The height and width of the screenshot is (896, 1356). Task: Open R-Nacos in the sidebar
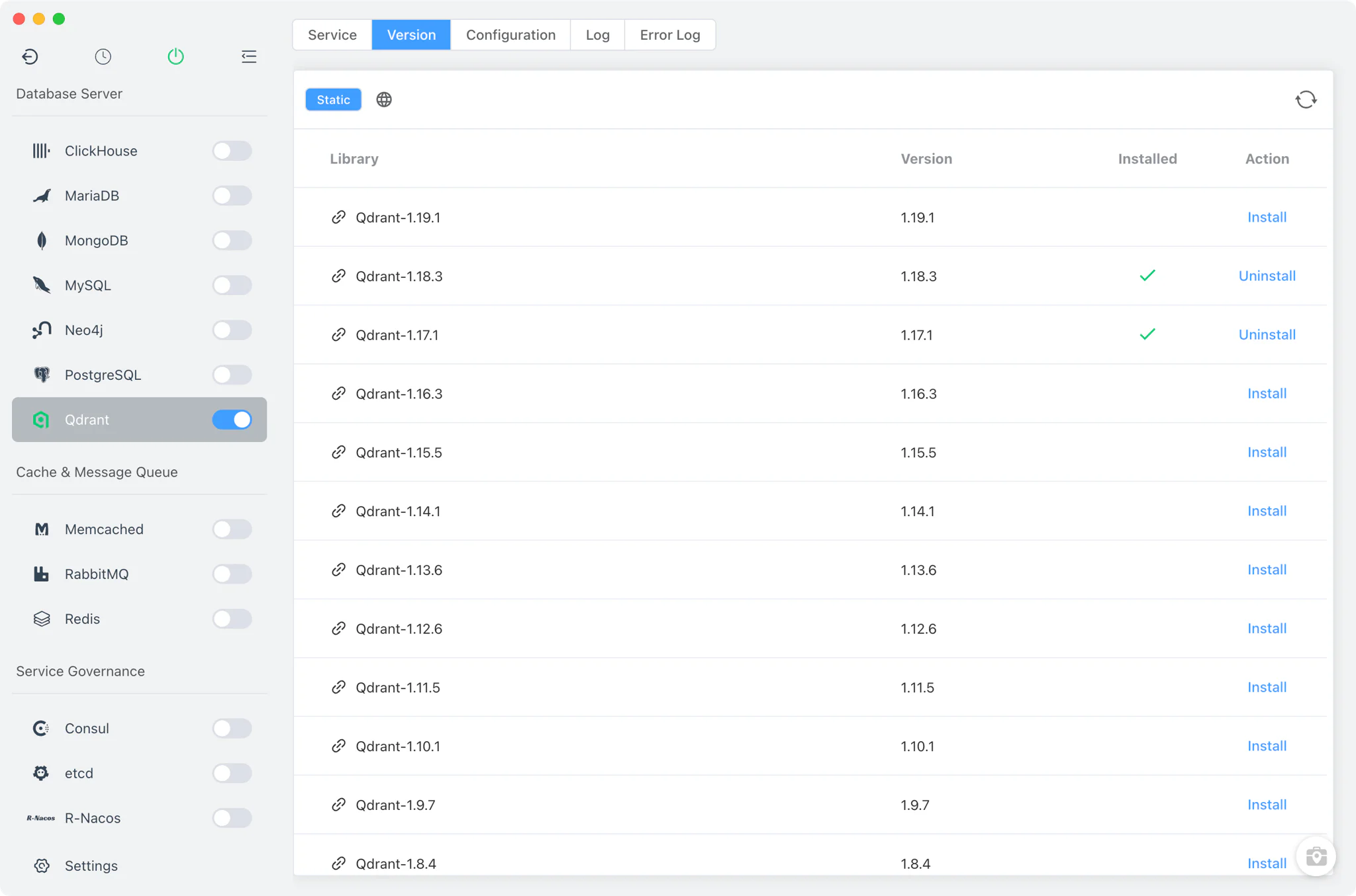coord(139,818)
